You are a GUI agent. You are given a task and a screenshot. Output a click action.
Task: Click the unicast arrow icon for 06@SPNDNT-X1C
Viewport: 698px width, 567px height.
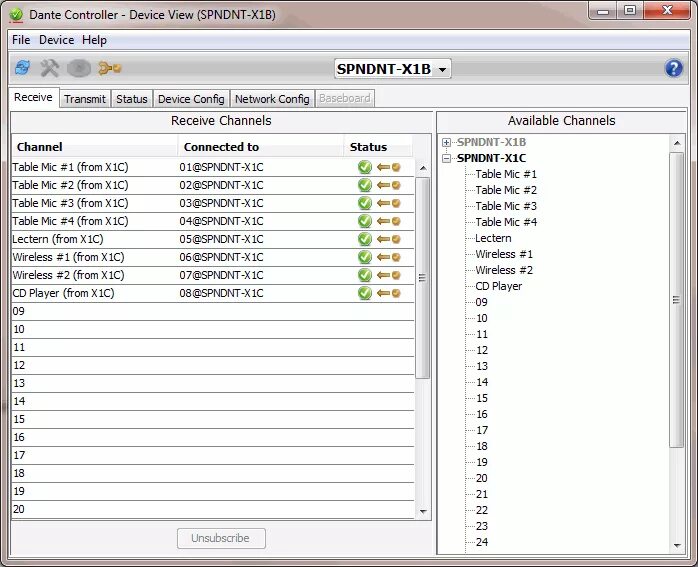389,257
